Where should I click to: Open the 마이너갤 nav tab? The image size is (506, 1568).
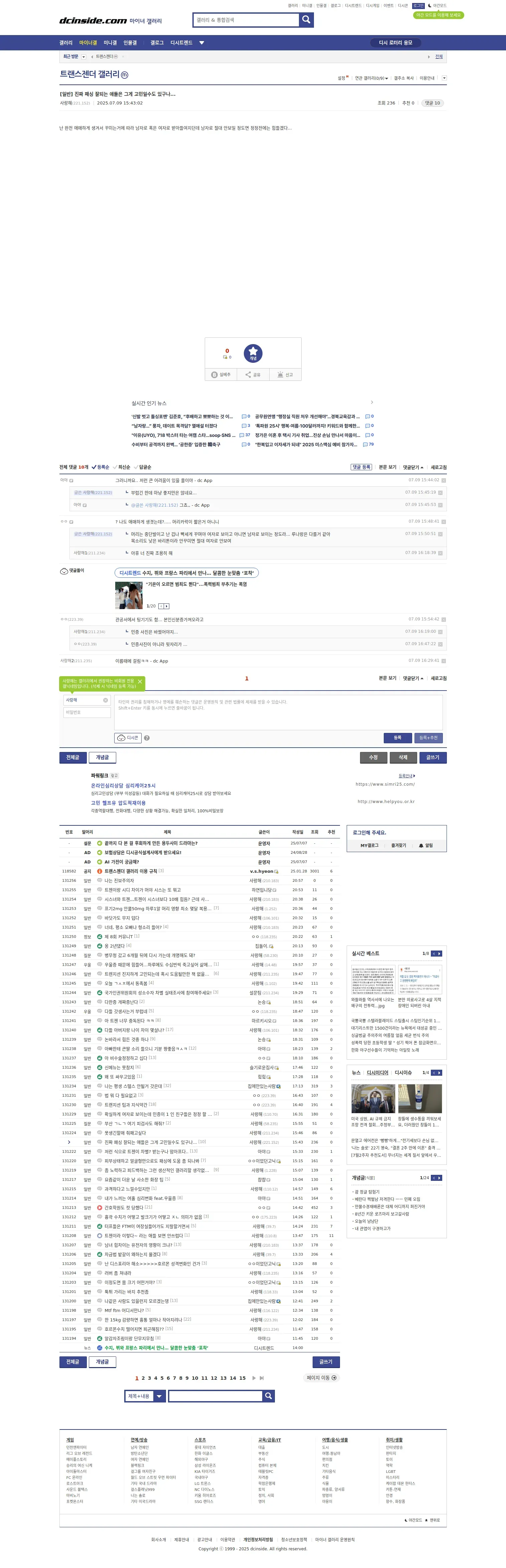88,43
